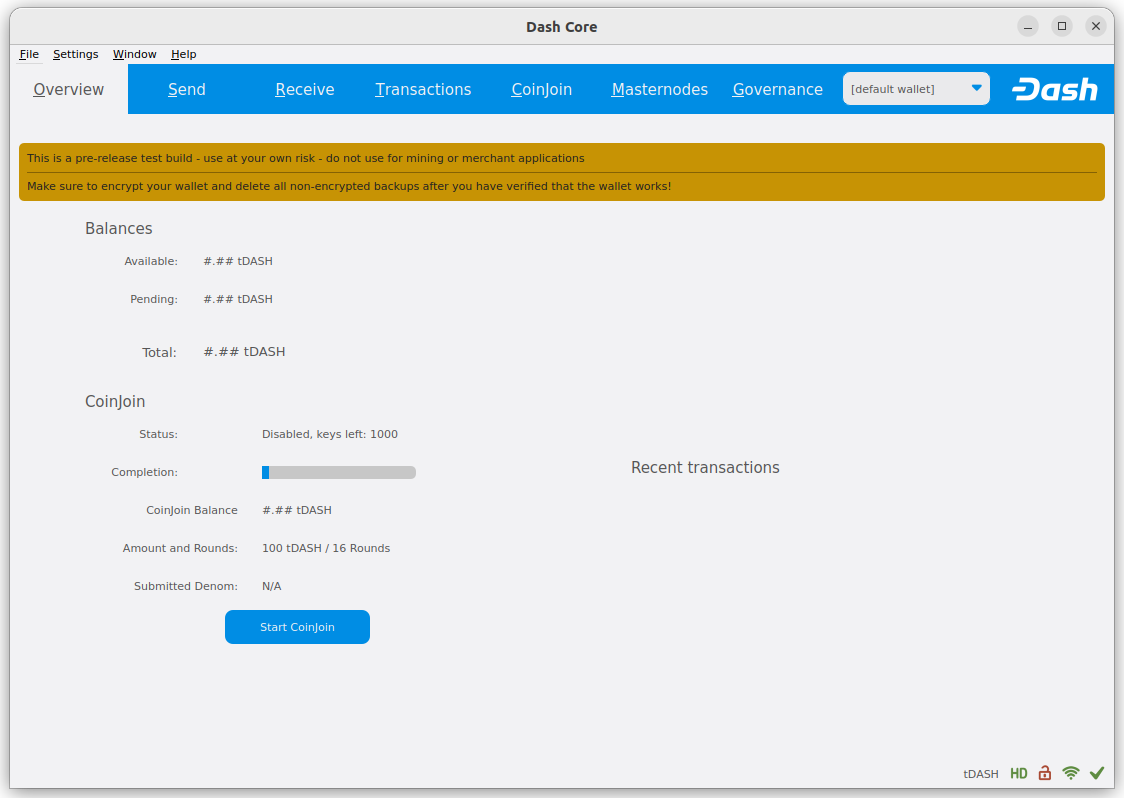Image resolution: width=1124 pixels, height=798 pixels.
Task: Click the HD wallet status icon
Action: 1018,773
